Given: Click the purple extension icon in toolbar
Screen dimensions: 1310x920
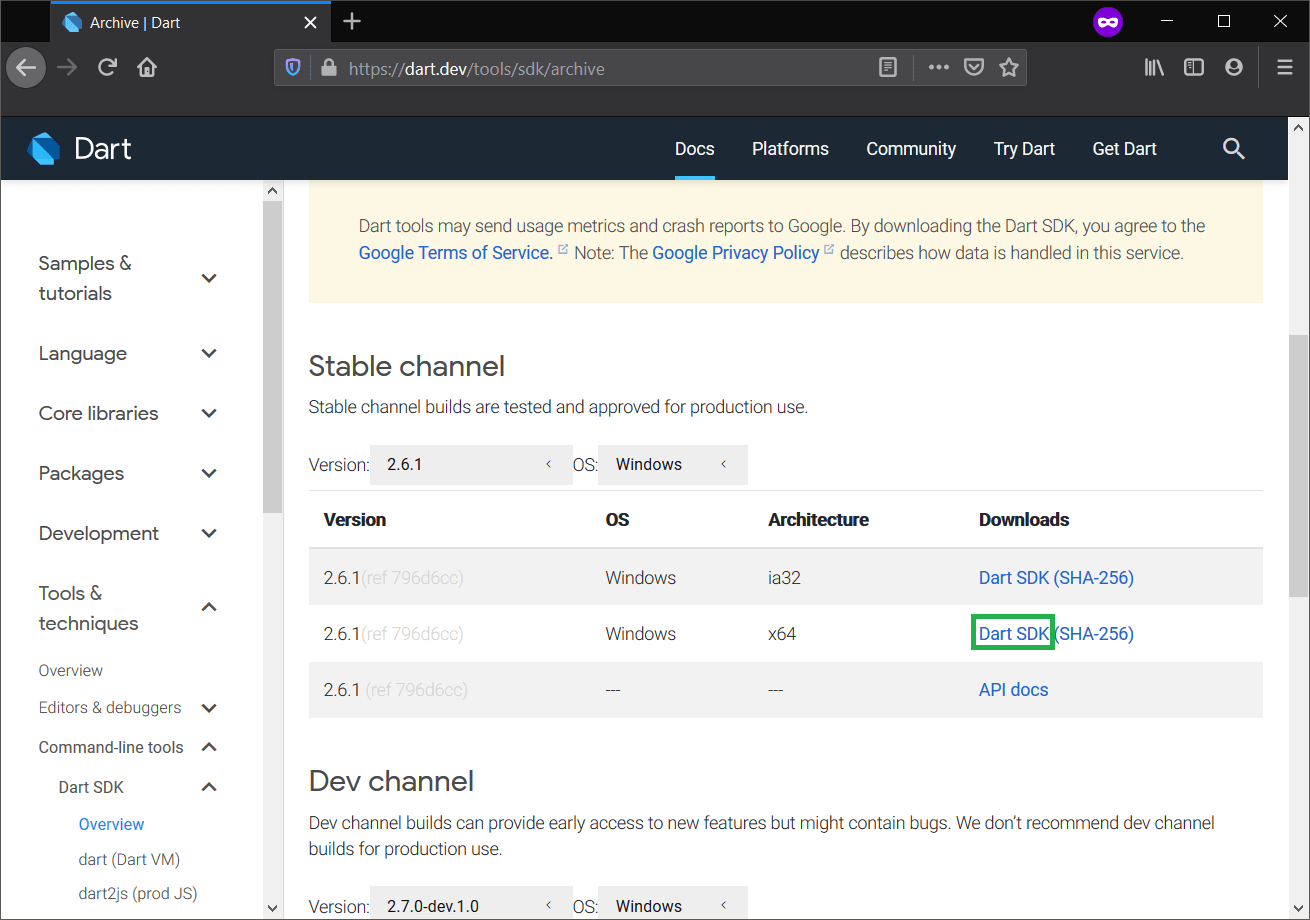Looking at the screenshot, I should click(x=1107, y=21).
